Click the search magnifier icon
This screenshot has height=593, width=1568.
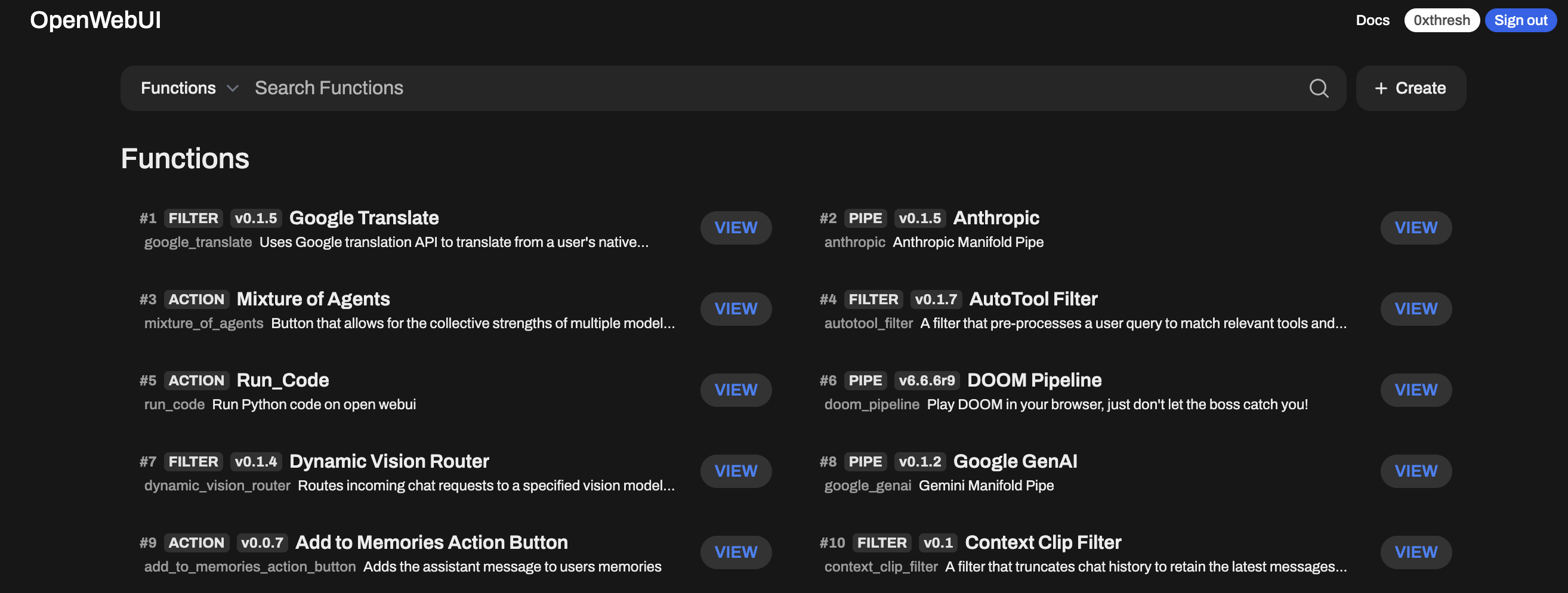[x=1319, y=88]
